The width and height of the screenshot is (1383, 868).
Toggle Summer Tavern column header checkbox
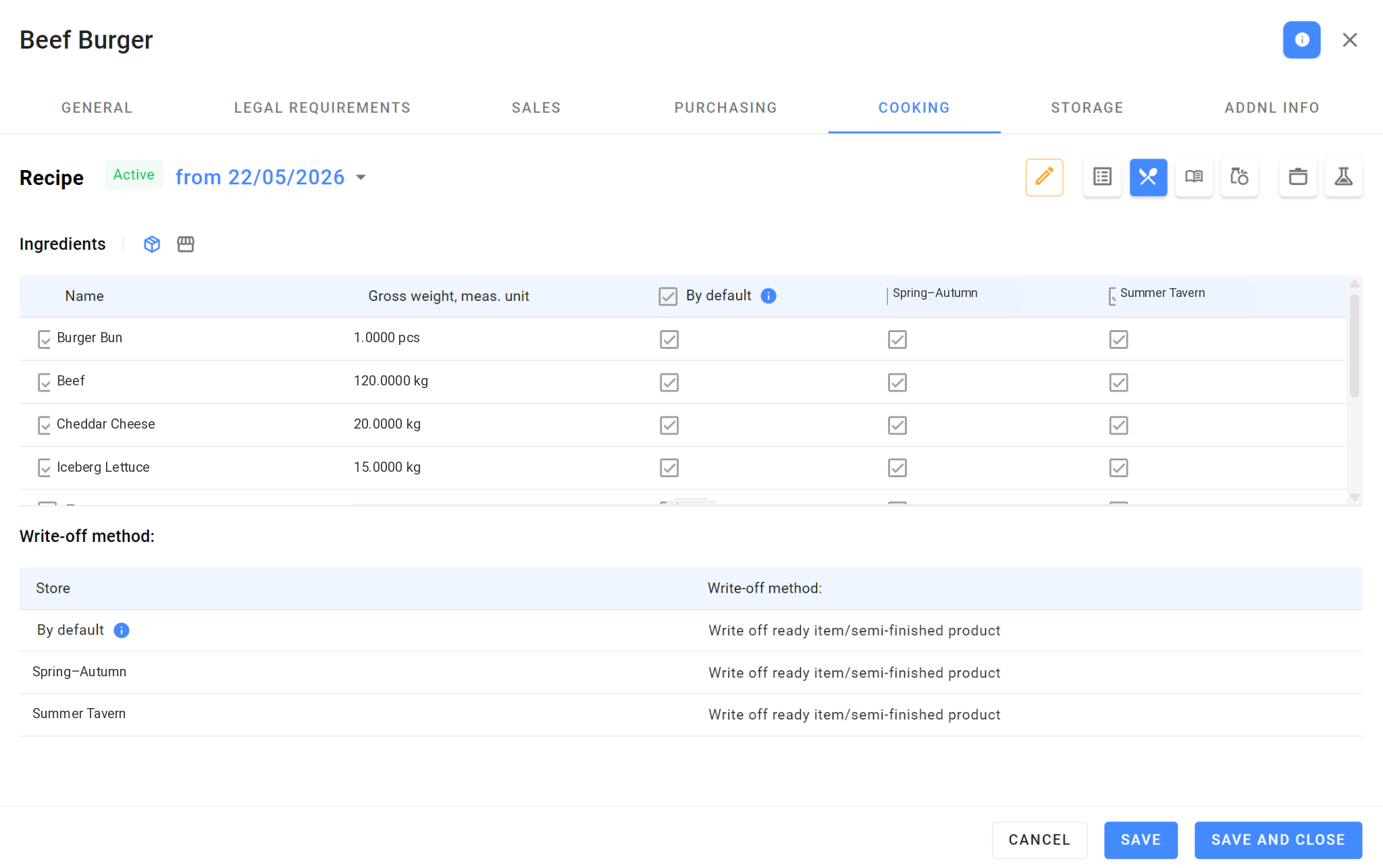pos(1112,296)
